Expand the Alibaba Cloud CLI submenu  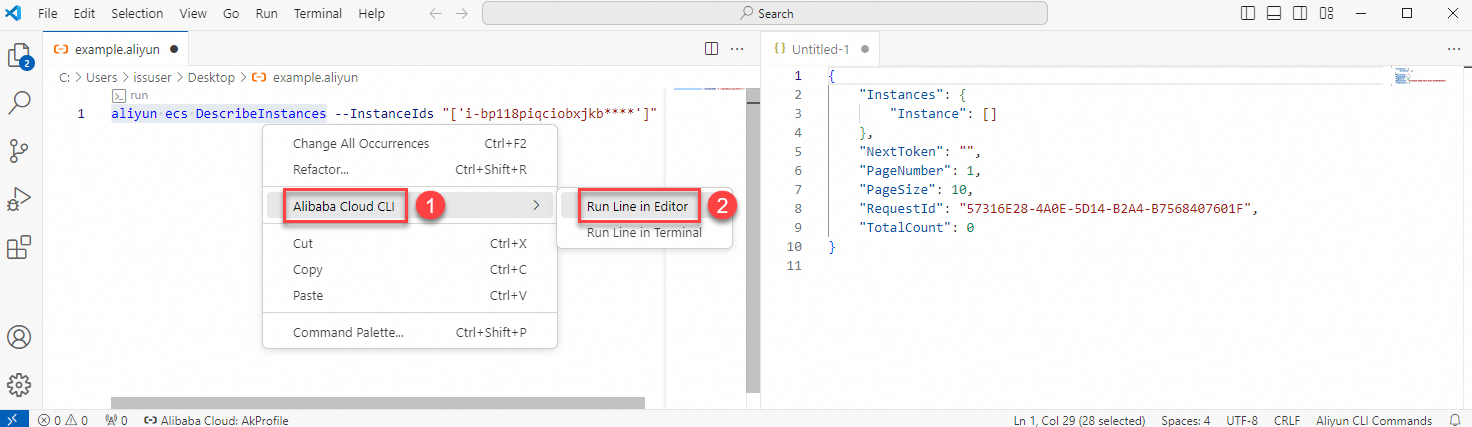(x=410, y=206)
